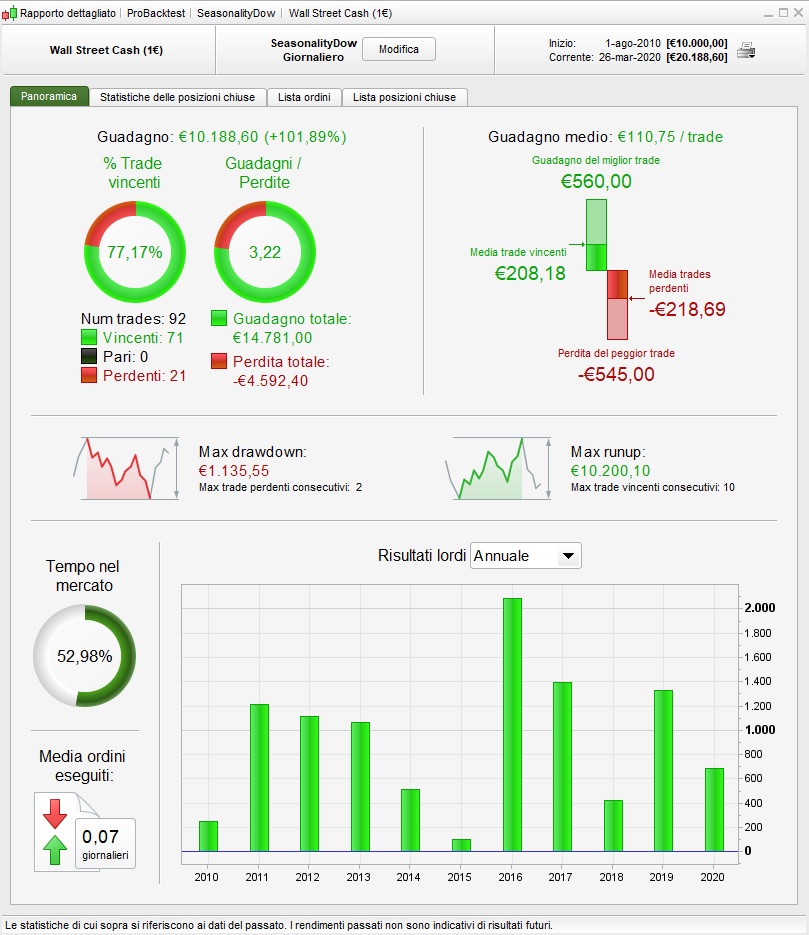The width and height of the screenshot is (809, 935).
Task: Open the Lista posizioni chiuse tab
Action: click(404, 97)
